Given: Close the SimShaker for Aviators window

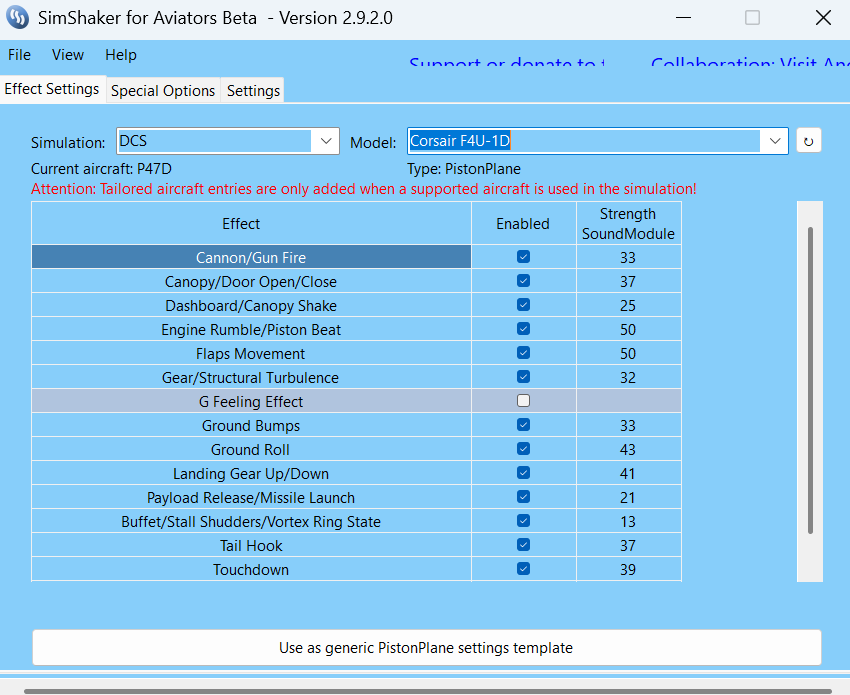Looking at the screenshot, I should point(823,17).
